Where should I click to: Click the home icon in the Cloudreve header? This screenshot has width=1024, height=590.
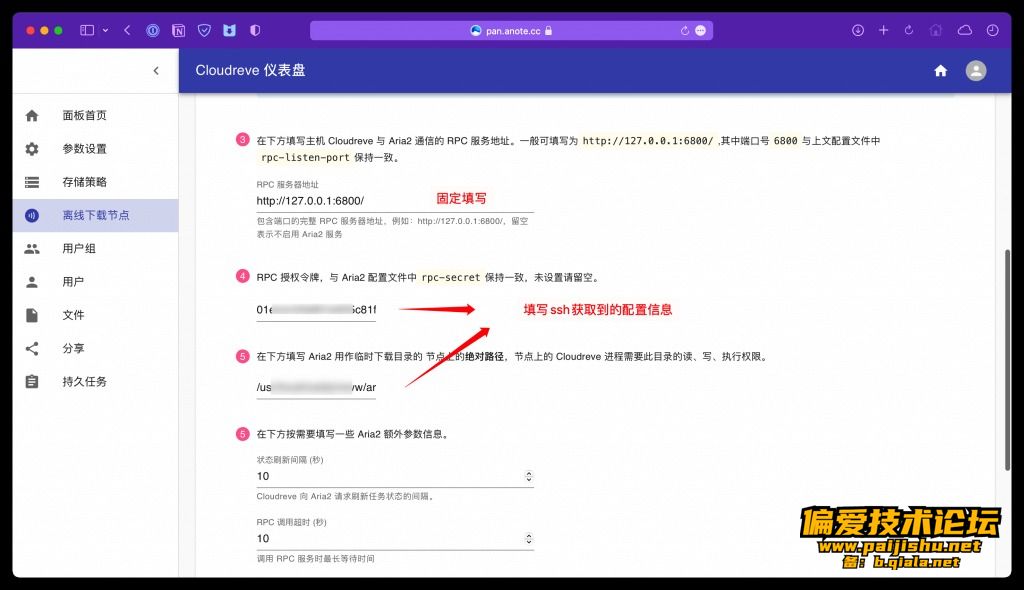pos(940,71)
